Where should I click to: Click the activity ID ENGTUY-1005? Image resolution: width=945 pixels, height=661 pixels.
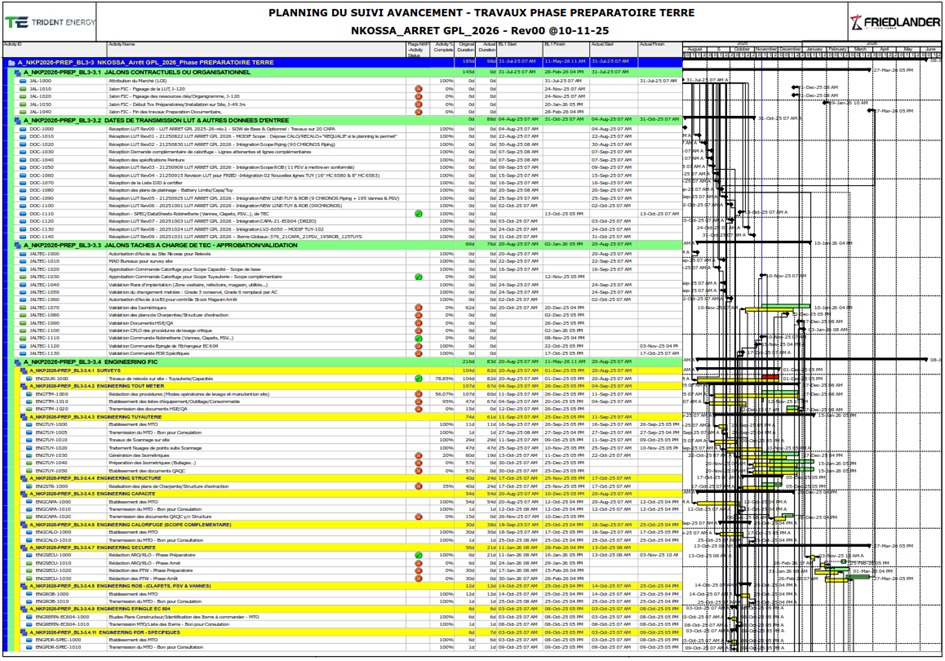point(51,433)
